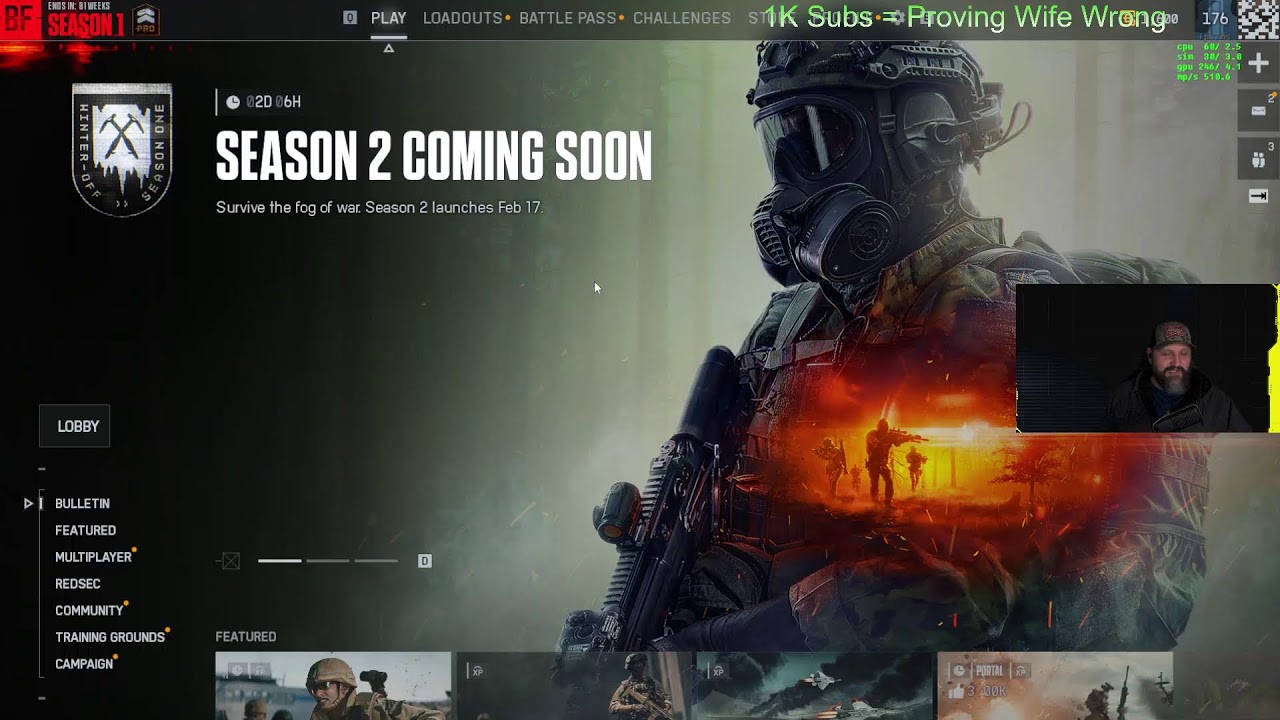Open COMMUNITY in the side menu

pos(89,611)
